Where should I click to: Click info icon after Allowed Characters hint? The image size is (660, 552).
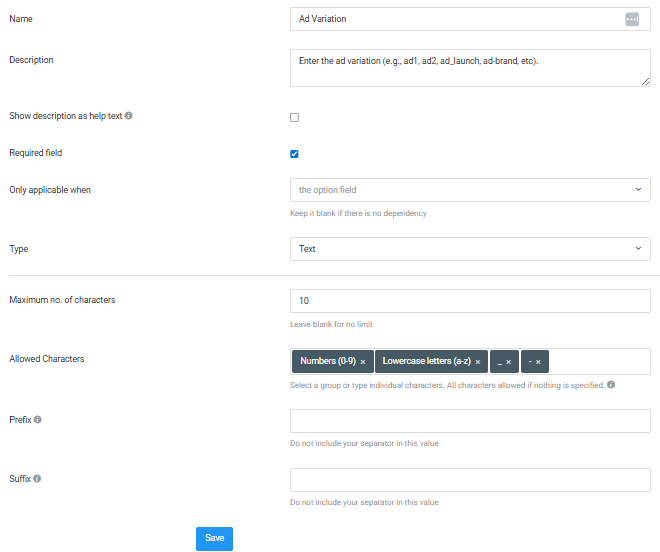click(611, 384)
